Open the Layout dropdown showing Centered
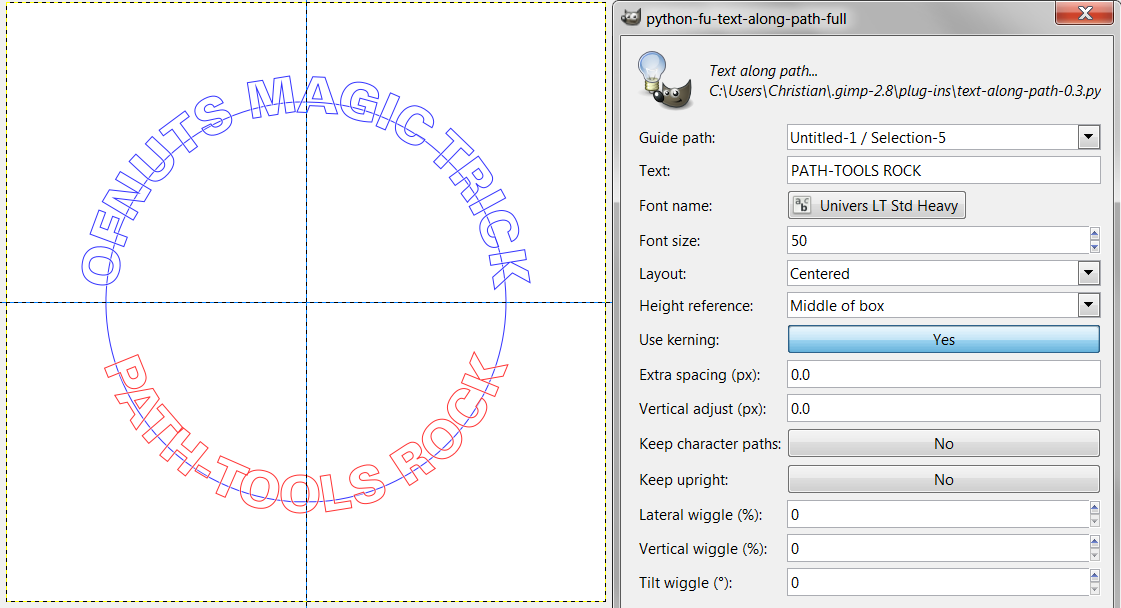The width and height of the screenshot is (1121, 608). click(1088, 272)
